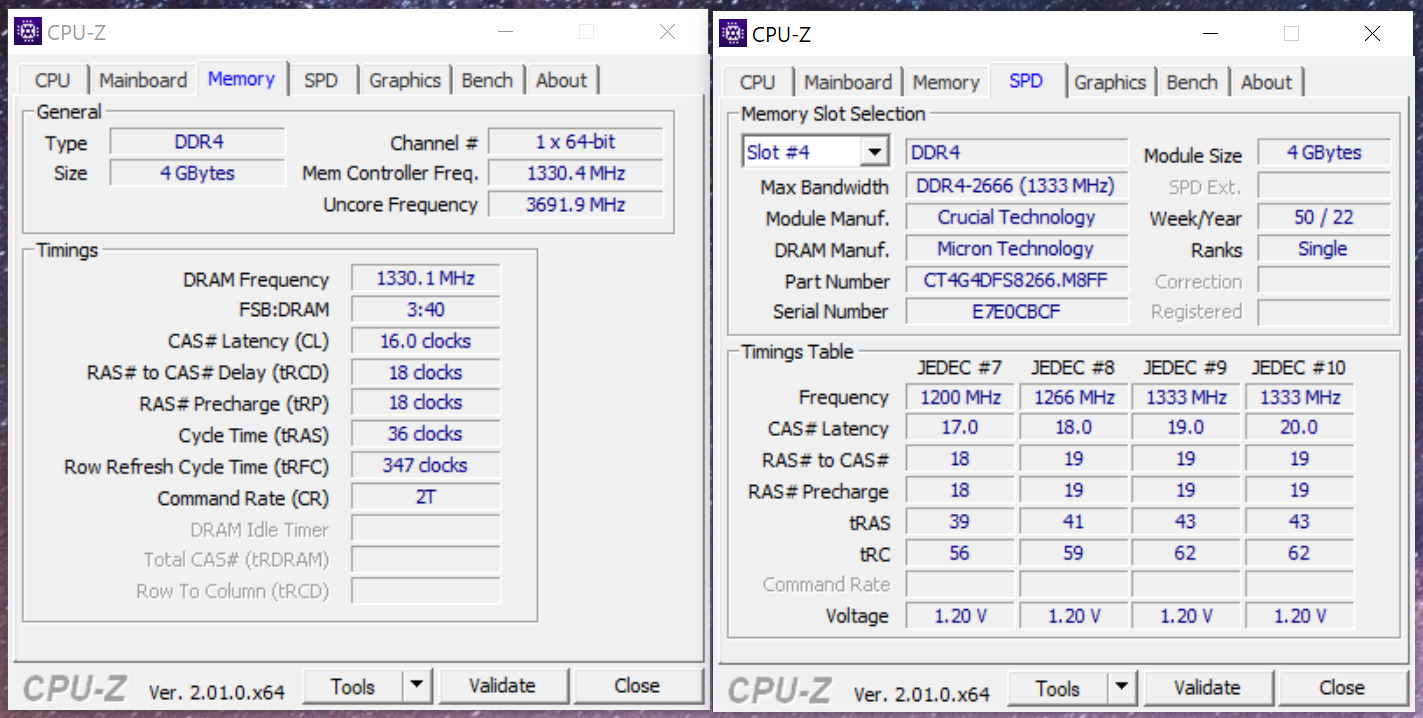
Task: Click the tRP value 18 clocks
Action: 426,403
